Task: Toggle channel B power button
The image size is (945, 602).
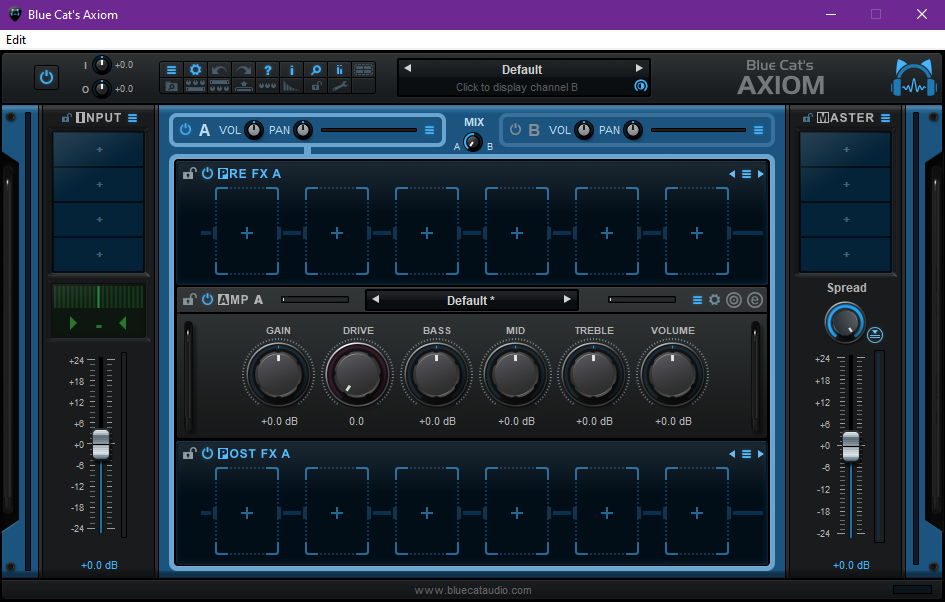Action: tap(515, 130)
